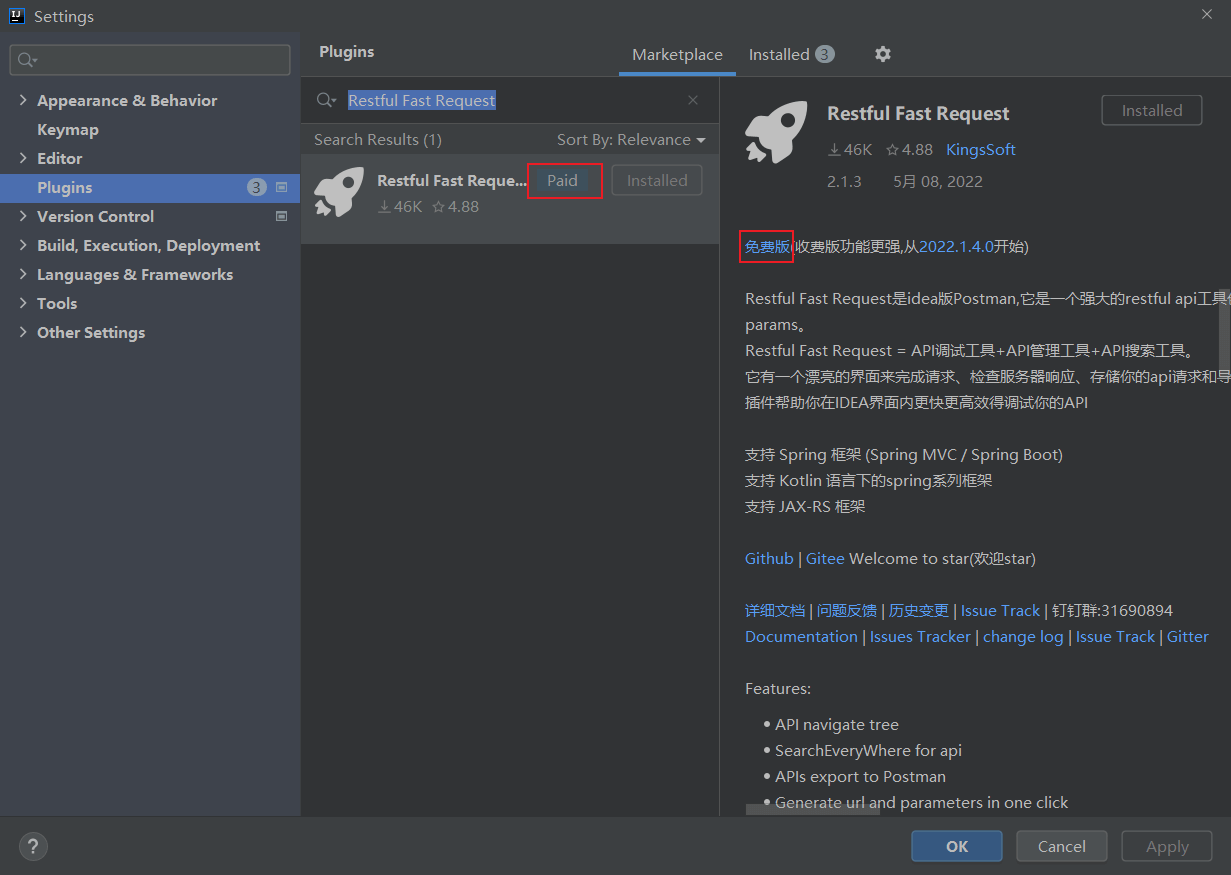Expand Appearance & Behavior settings
Viewport: 1231px width, 875px height.
coord(23,100)
